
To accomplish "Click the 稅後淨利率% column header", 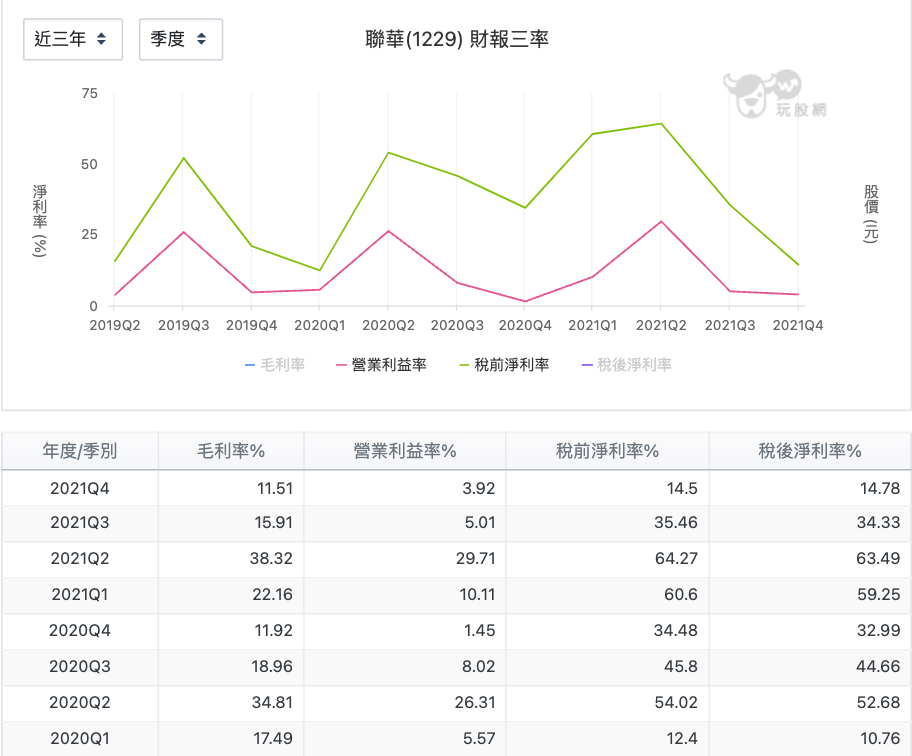I will click(810, 451).
